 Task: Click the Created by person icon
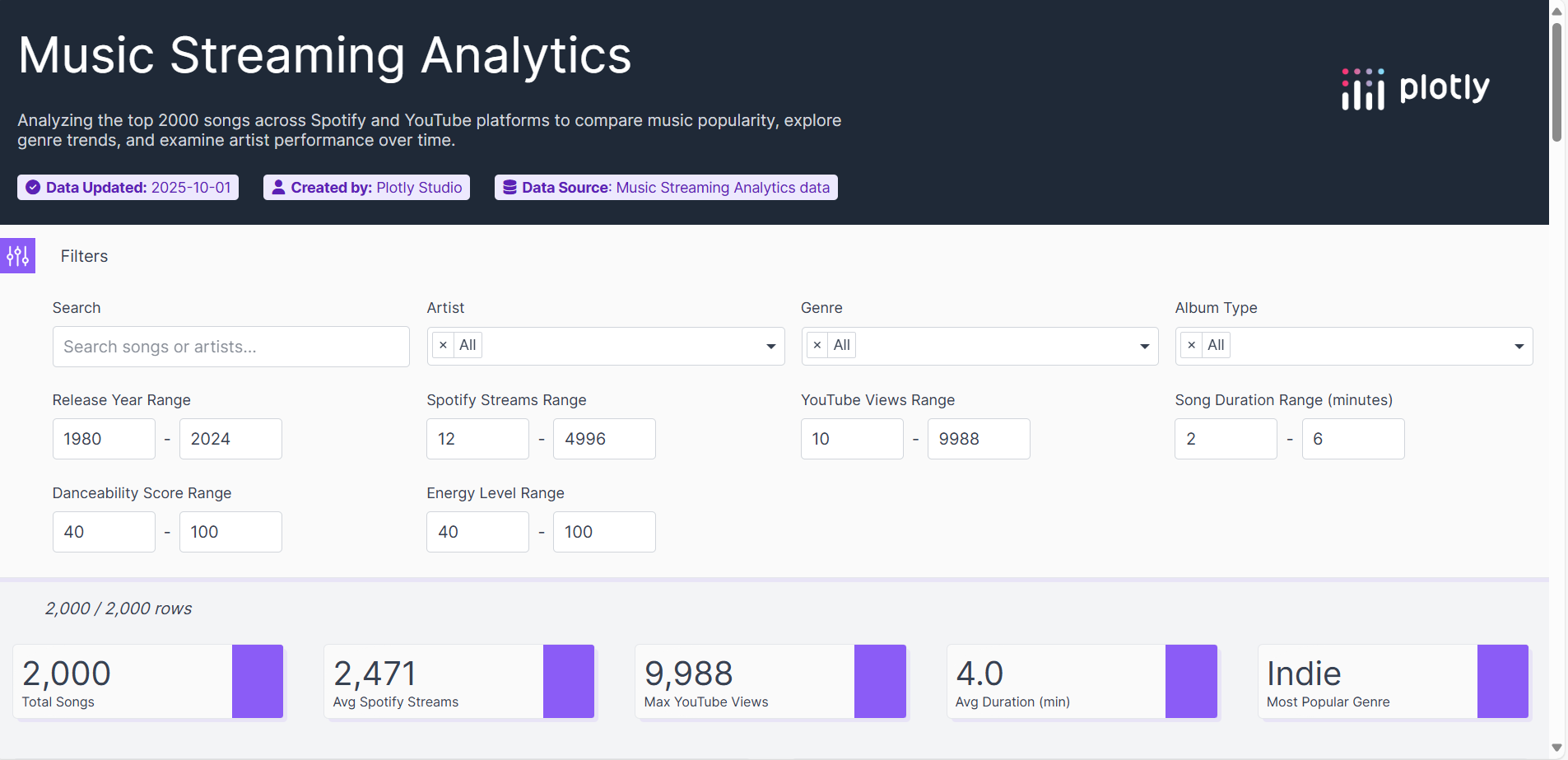[x=279, y=188]
